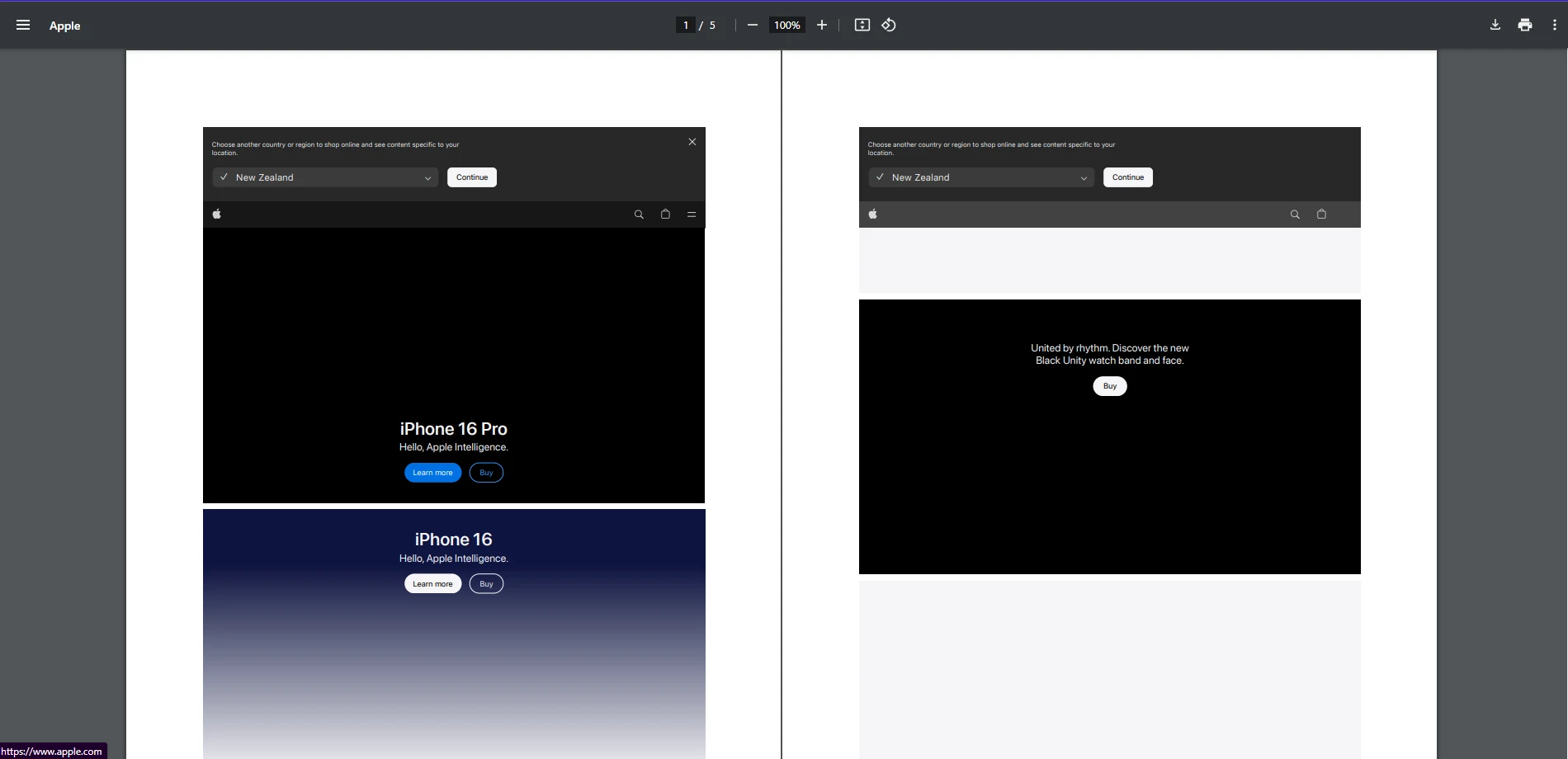This screenshot has height=759, width=1568.
Task: Click the iPhone 16 heading
Action: [454, 540]
